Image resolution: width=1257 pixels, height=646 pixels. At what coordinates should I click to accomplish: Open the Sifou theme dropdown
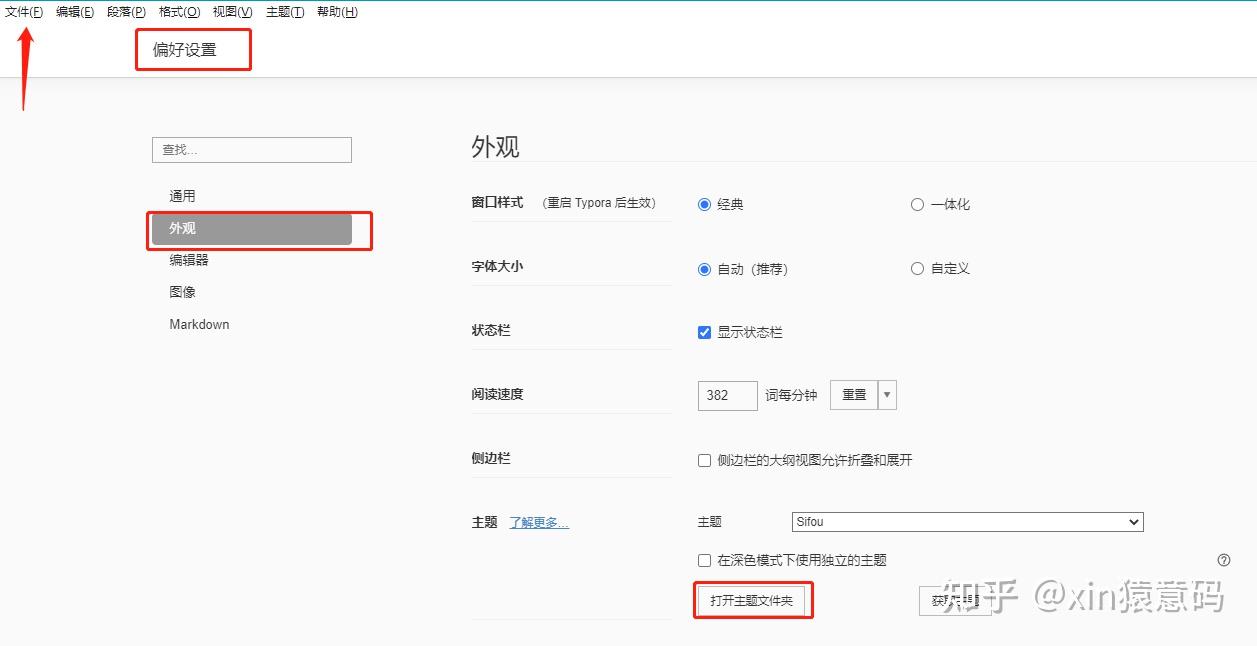[966, 521]
